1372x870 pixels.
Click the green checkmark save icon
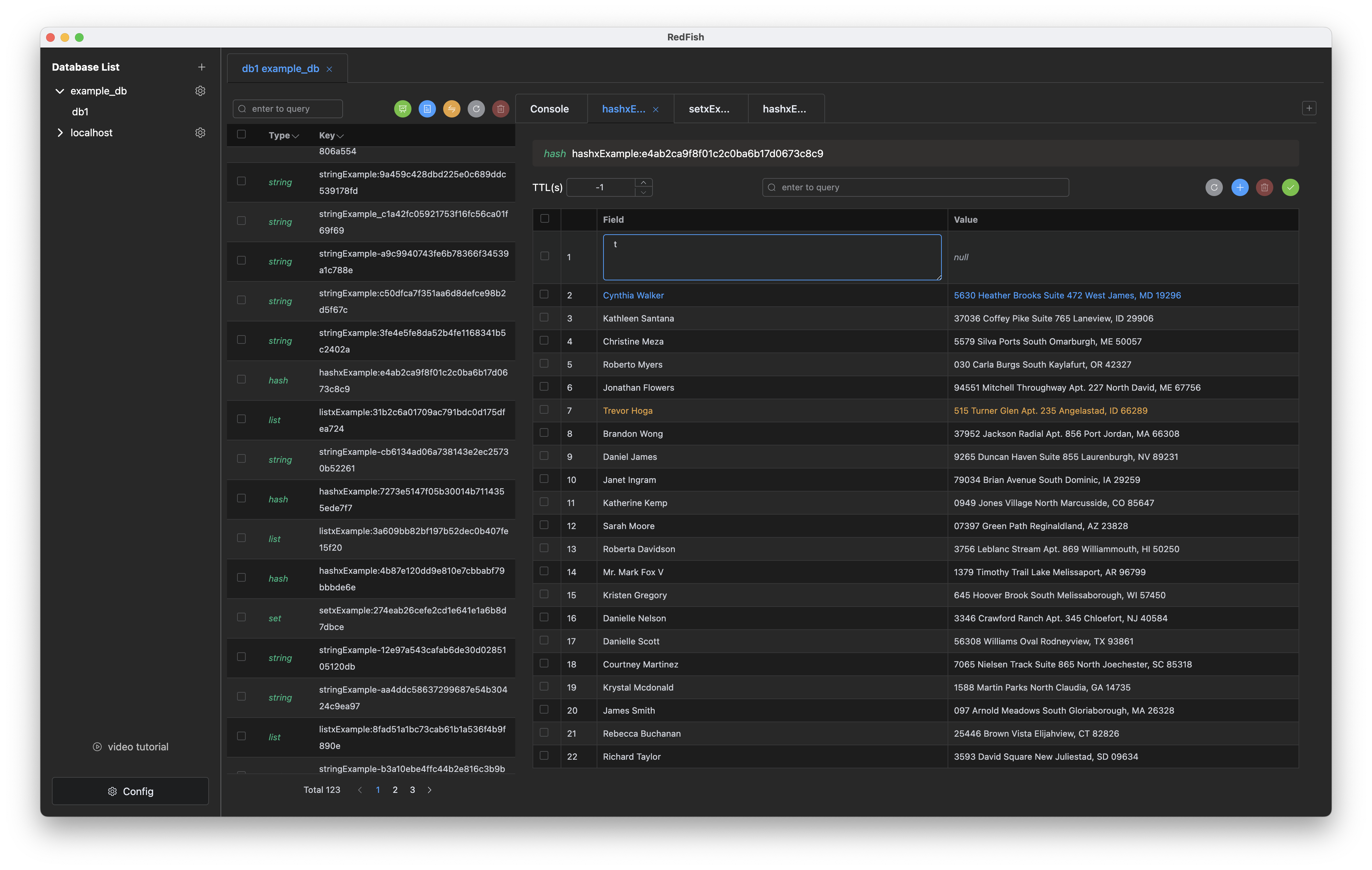pyautogui.click(x=1290, y=187)
